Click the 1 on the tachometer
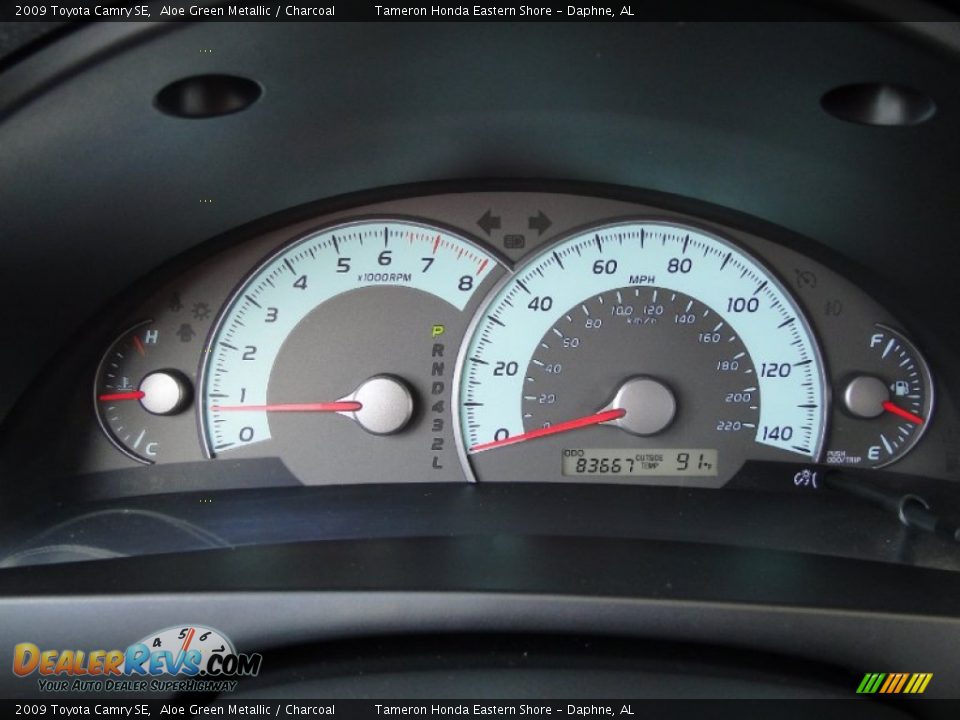Screen dimensions: 960x720 pos(242,395)
